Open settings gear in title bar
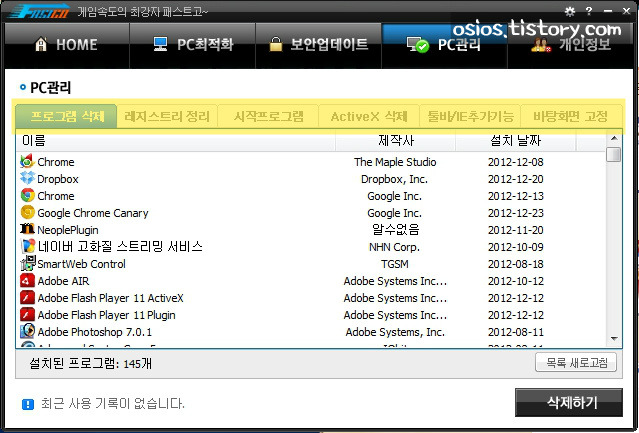Image resolution: width=639 pixels, height=433 pixels. [x=570, y=11]
